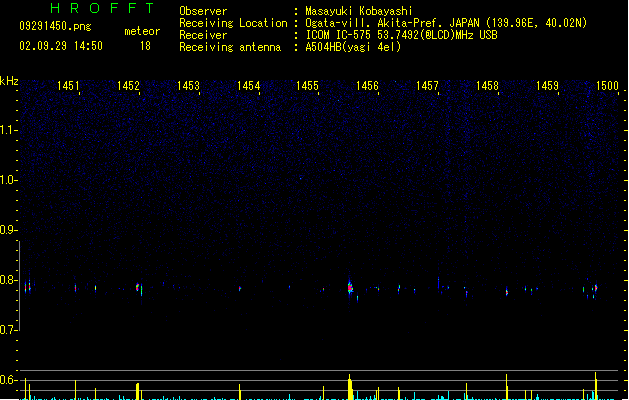Viewport: 629px width, 400px height.
Task: Click the receiving location Ogata-vill. Akita-Pref. text
Action: [x=375, y=23]
